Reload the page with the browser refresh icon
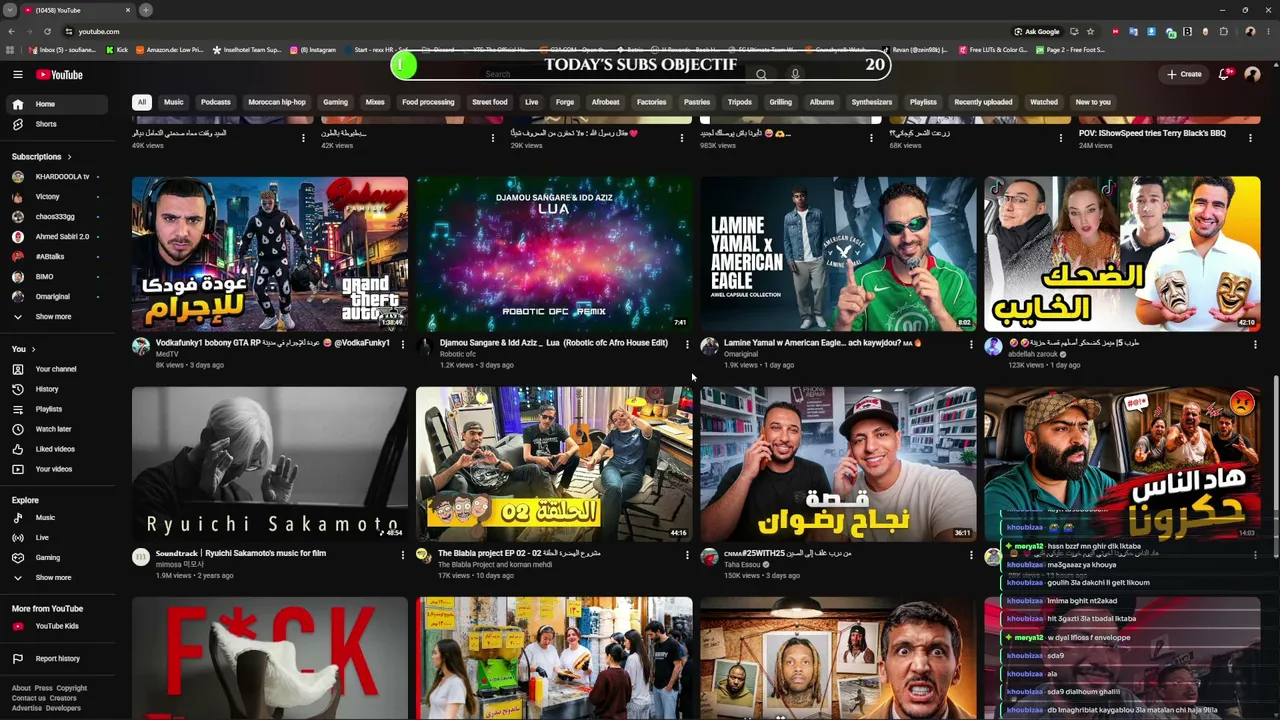Image resolution: width=1280 pixels, height=720 pixels. pyautogui.click(x=47, y=31)
